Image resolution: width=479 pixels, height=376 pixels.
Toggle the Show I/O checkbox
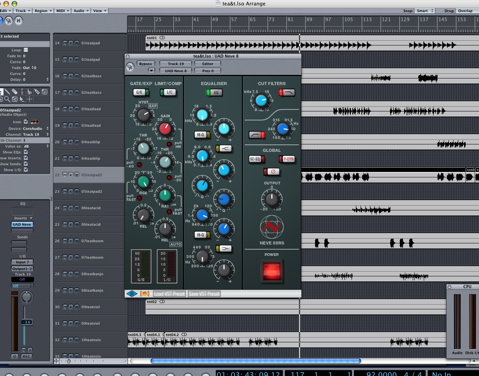tap(26, 170)
